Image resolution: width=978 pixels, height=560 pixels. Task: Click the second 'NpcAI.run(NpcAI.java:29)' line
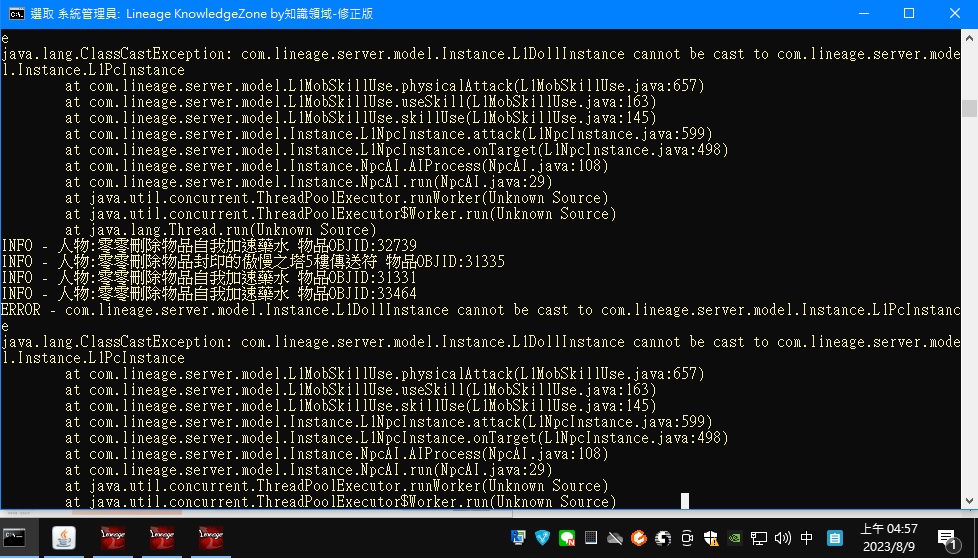tap(309, 470)
